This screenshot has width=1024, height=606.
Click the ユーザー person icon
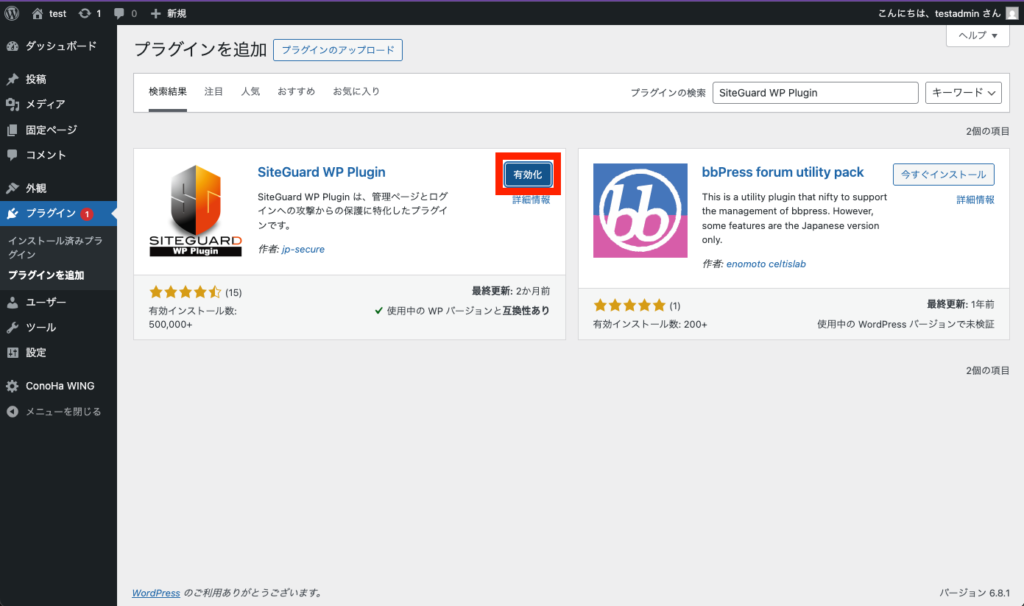[x=12, y=302]
